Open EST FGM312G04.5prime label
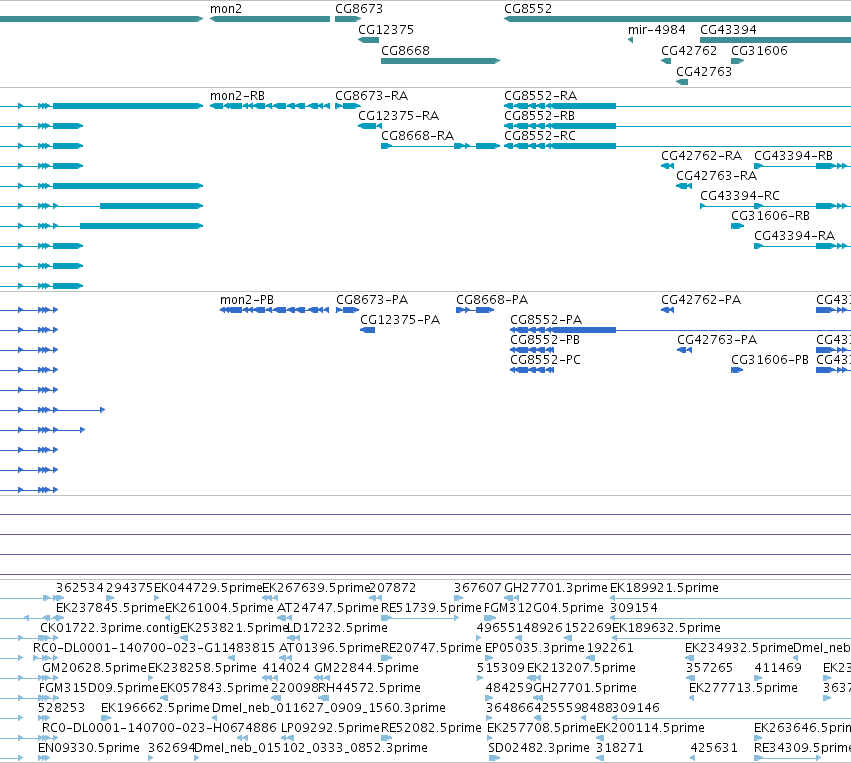This screenshot has height=763, width=851. tap(543, 608)
